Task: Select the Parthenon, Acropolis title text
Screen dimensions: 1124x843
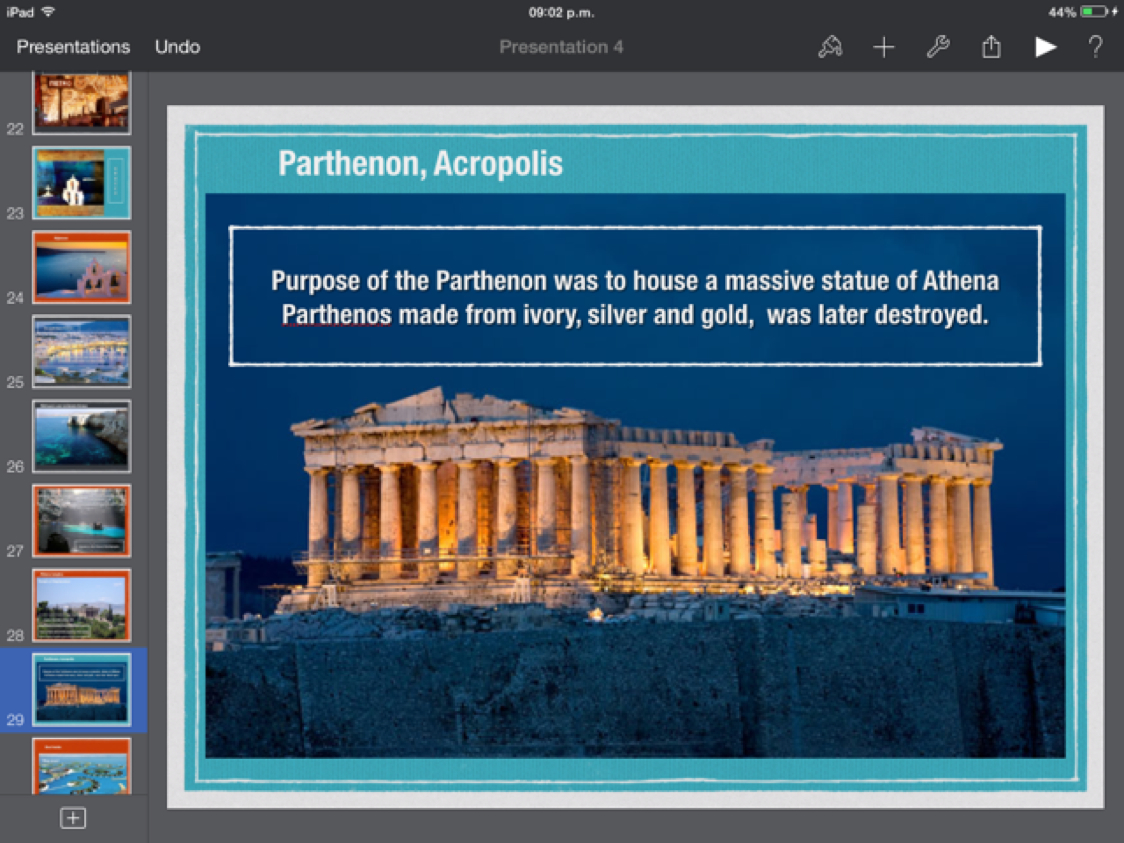Action: tap(420, 164)
